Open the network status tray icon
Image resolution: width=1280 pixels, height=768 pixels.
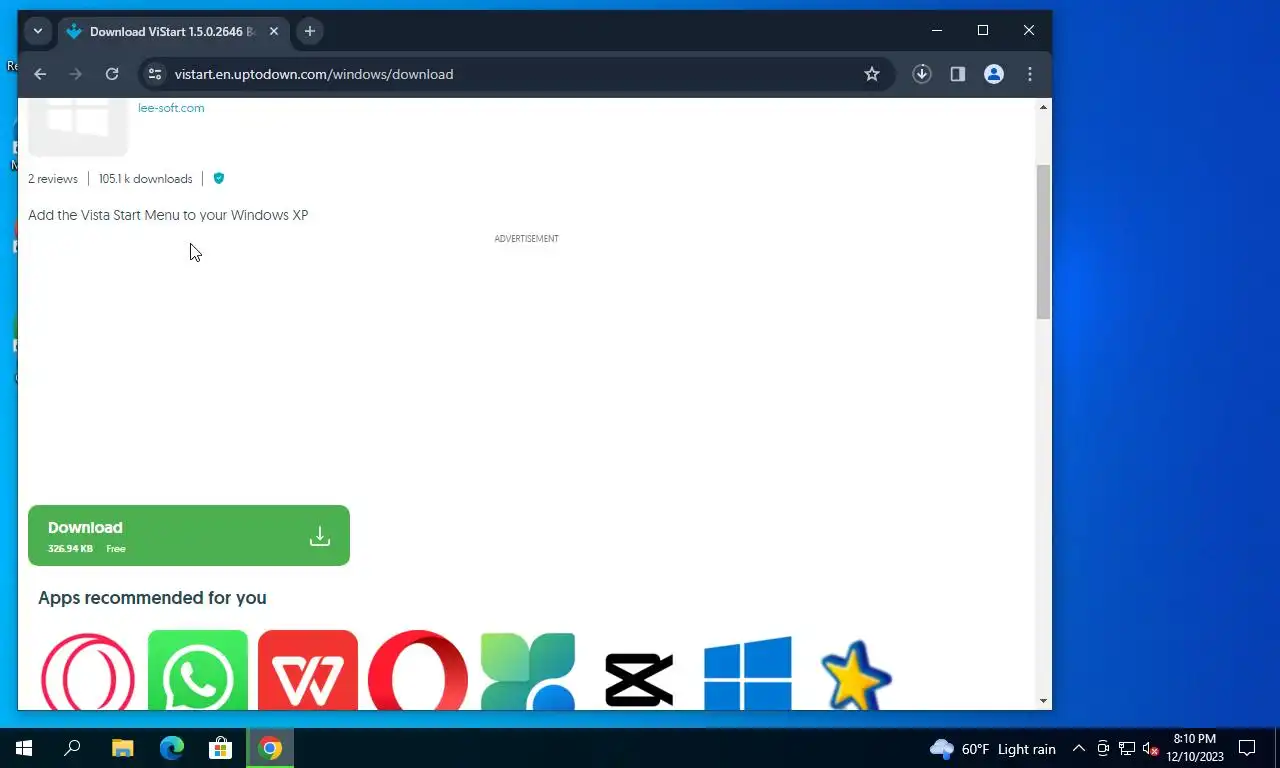[1127, 749]
